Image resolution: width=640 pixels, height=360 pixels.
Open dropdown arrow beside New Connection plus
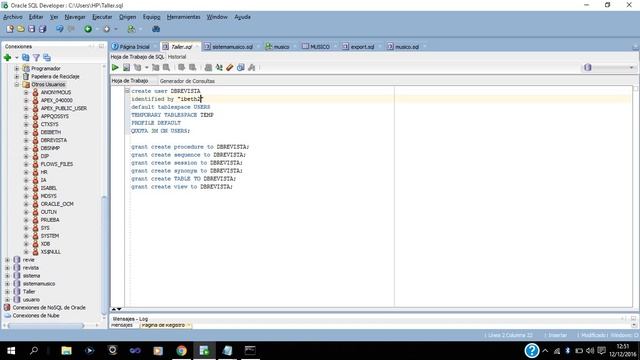coord(17,58)
